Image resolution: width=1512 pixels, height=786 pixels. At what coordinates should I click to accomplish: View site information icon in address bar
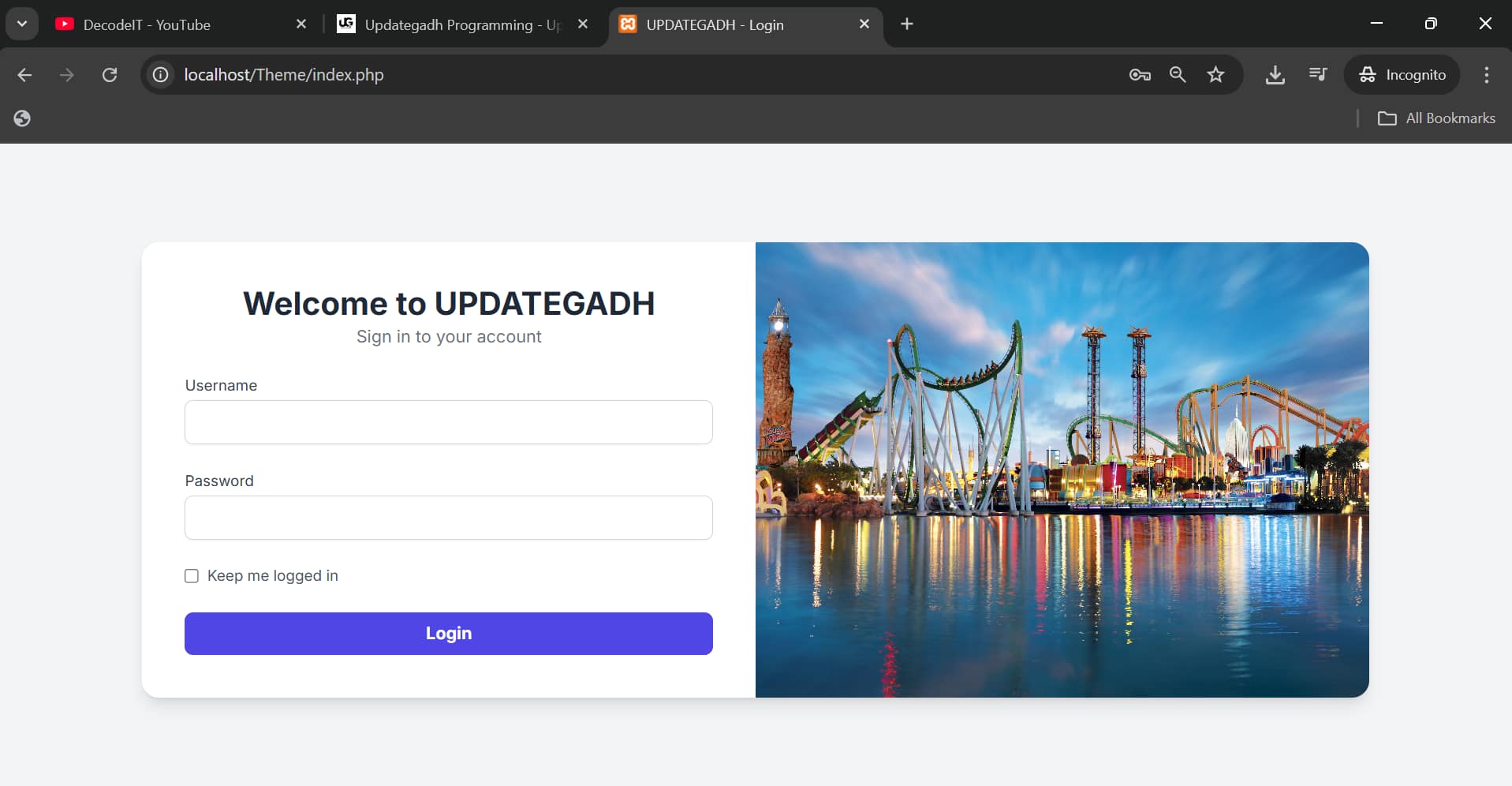point(161,75)
